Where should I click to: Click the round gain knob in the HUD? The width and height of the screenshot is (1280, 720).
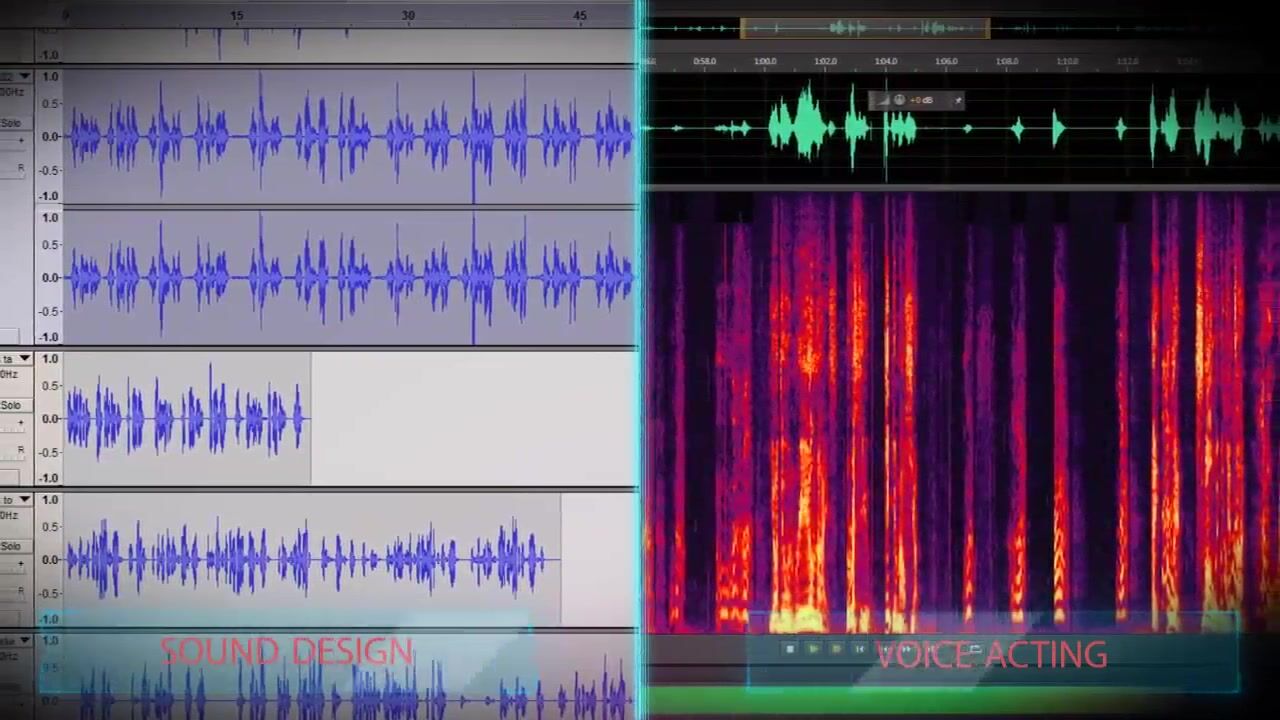[899, 100]
